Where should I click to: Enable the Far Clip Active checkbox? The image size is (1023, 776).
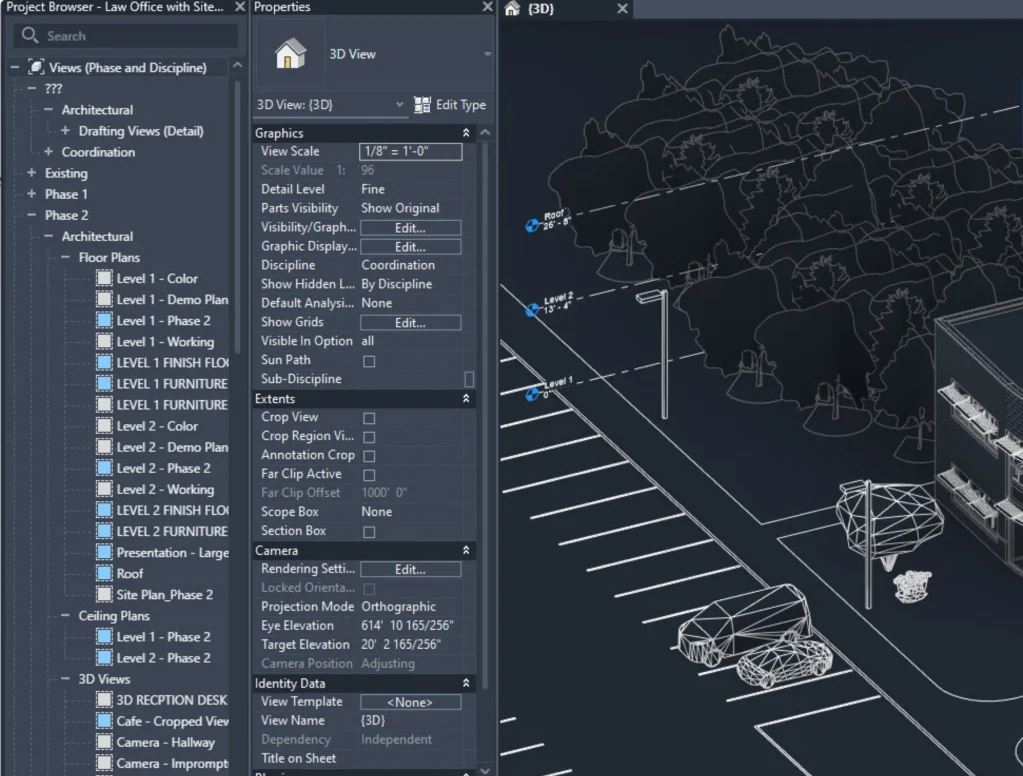[x=369, y=474]
